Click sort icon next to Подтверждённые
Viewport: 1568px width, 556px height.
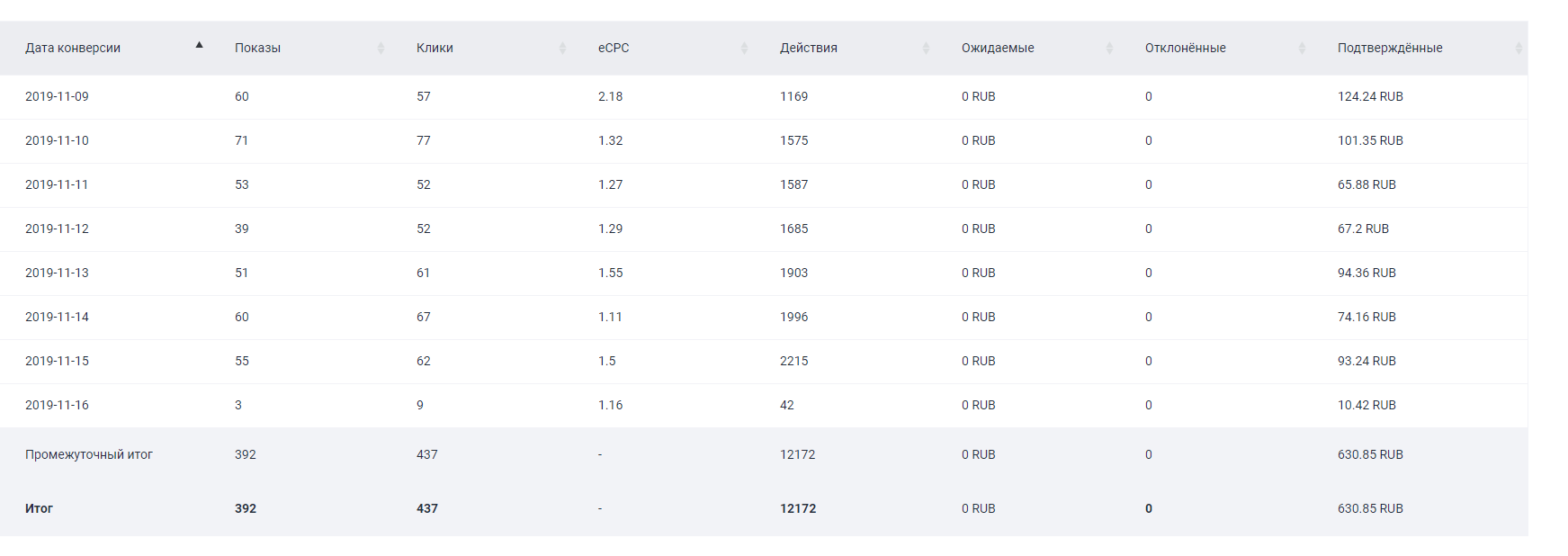pyautogui.click(x=1519, y=49)
